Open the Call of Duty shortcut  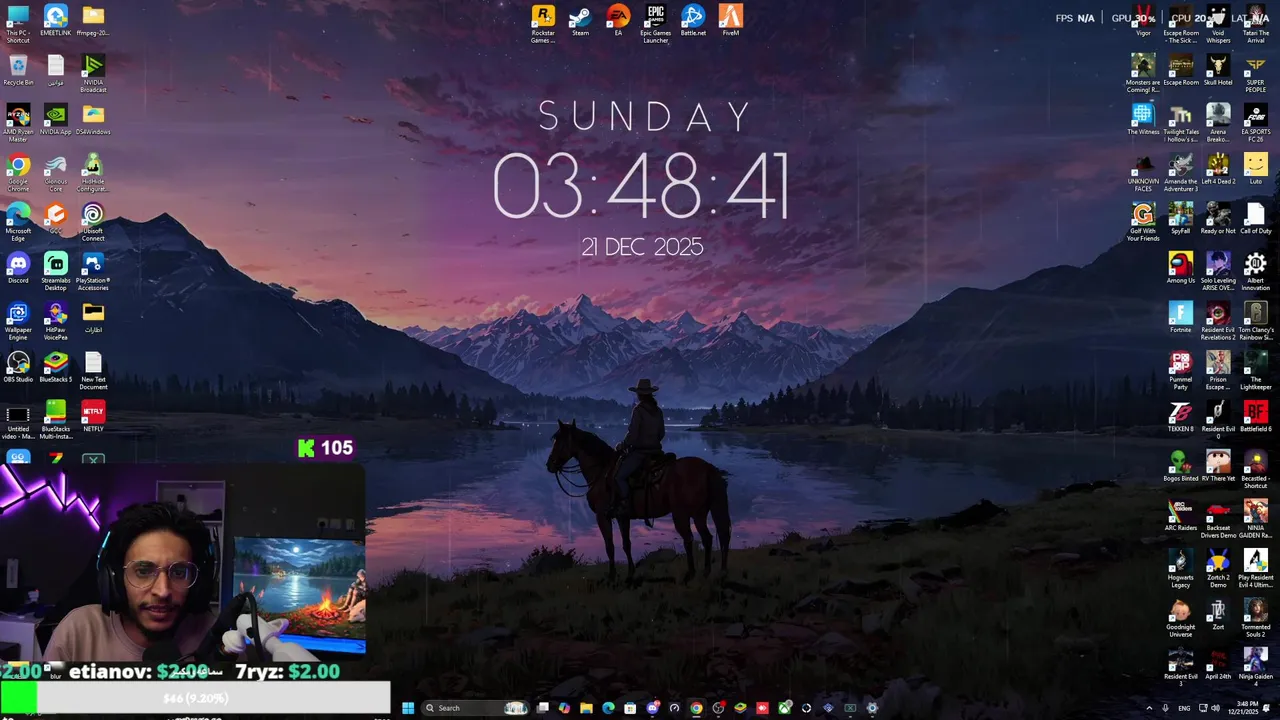[x=1256, y=219]
